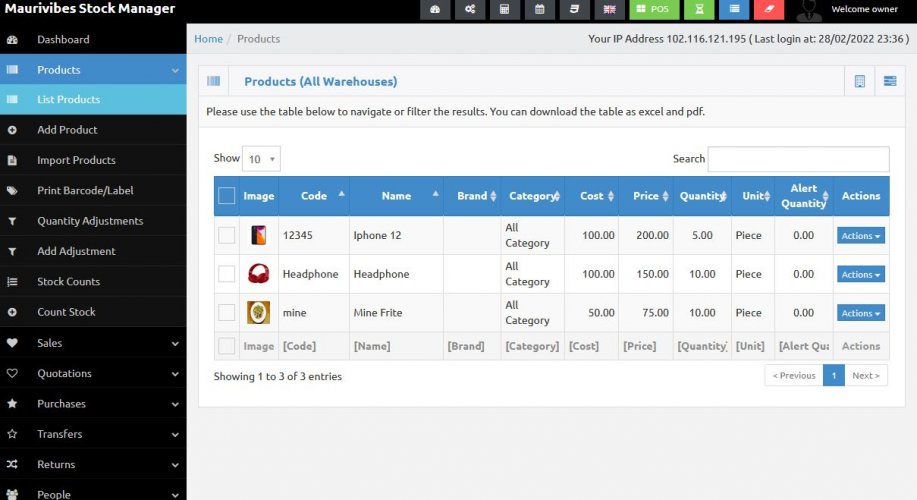Sort table by Code column
The height and width of the screenshot is (500, 917).
click(x=314, y=196)
